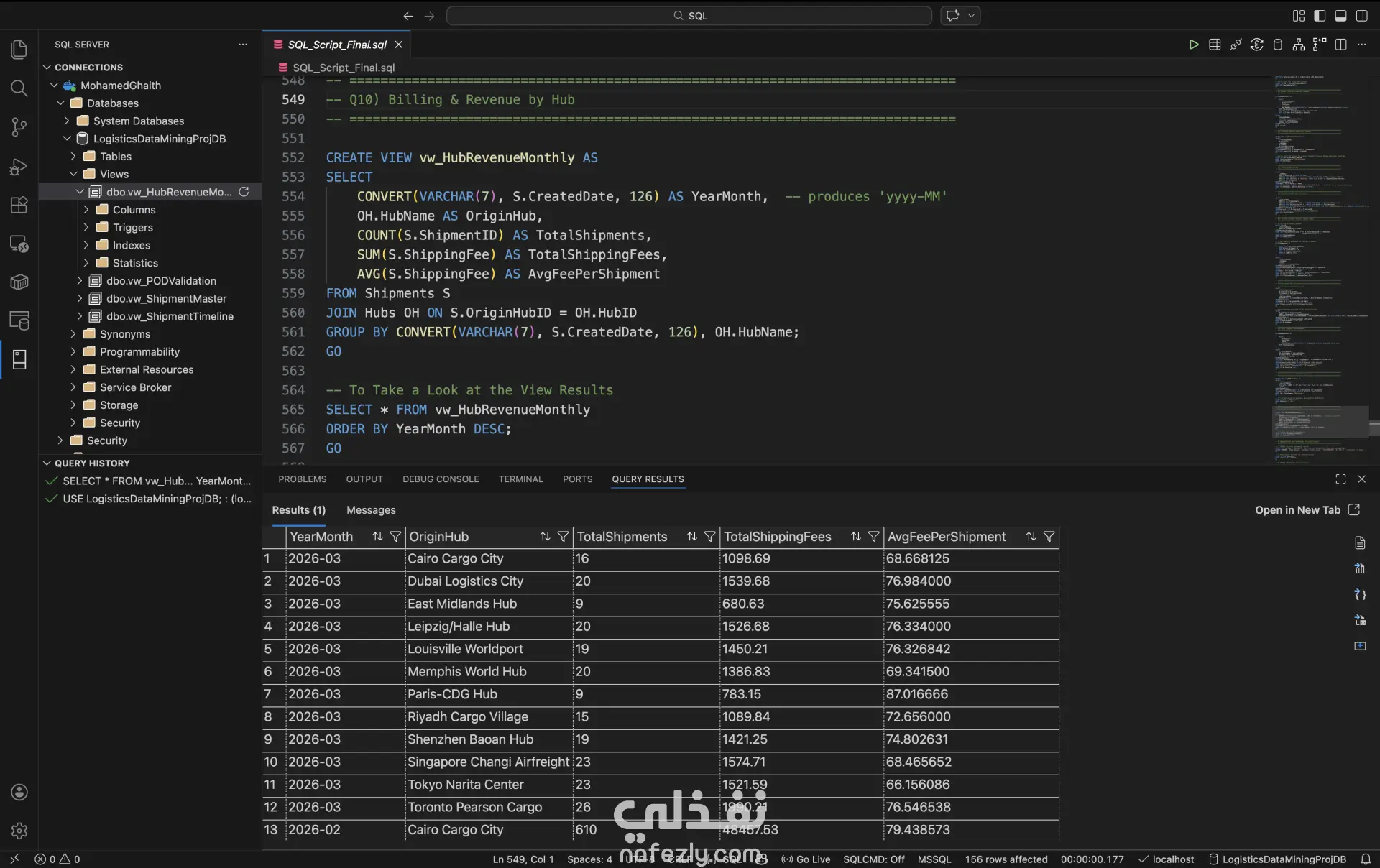Screen dimensions: 1380x868
Task: Run the query with the green play icon
Action: (x=1193, y=45)
